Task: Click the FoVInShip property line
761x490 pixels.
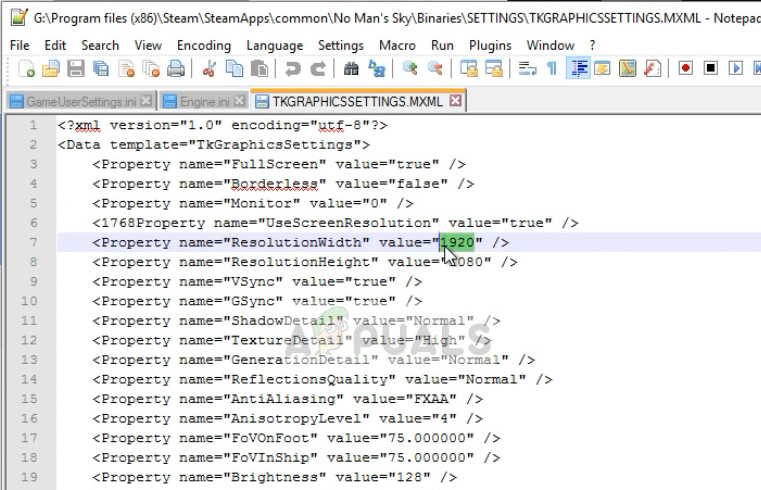Action: 296,457
